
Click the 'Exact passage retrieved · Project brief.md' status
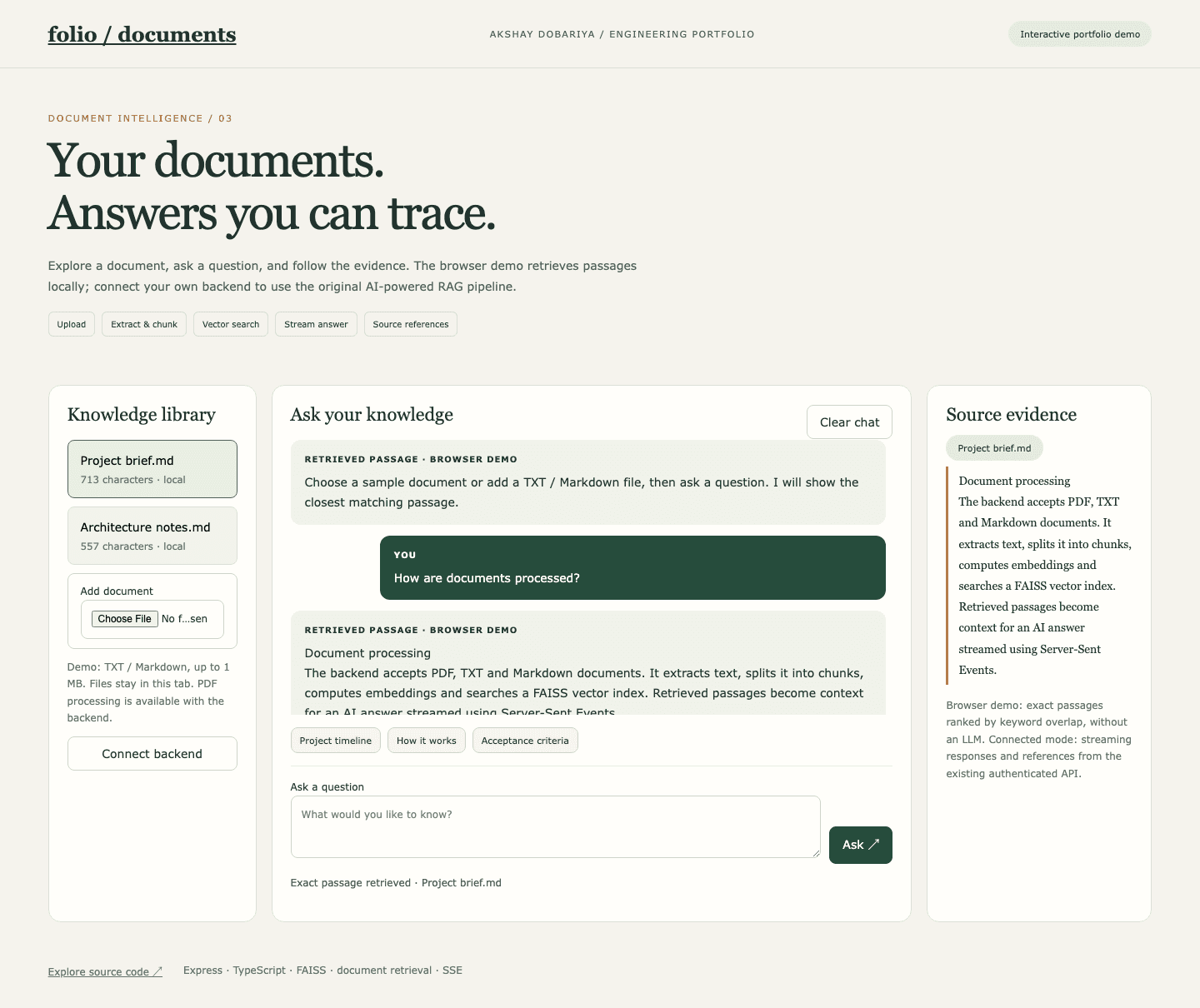[396, 883]
